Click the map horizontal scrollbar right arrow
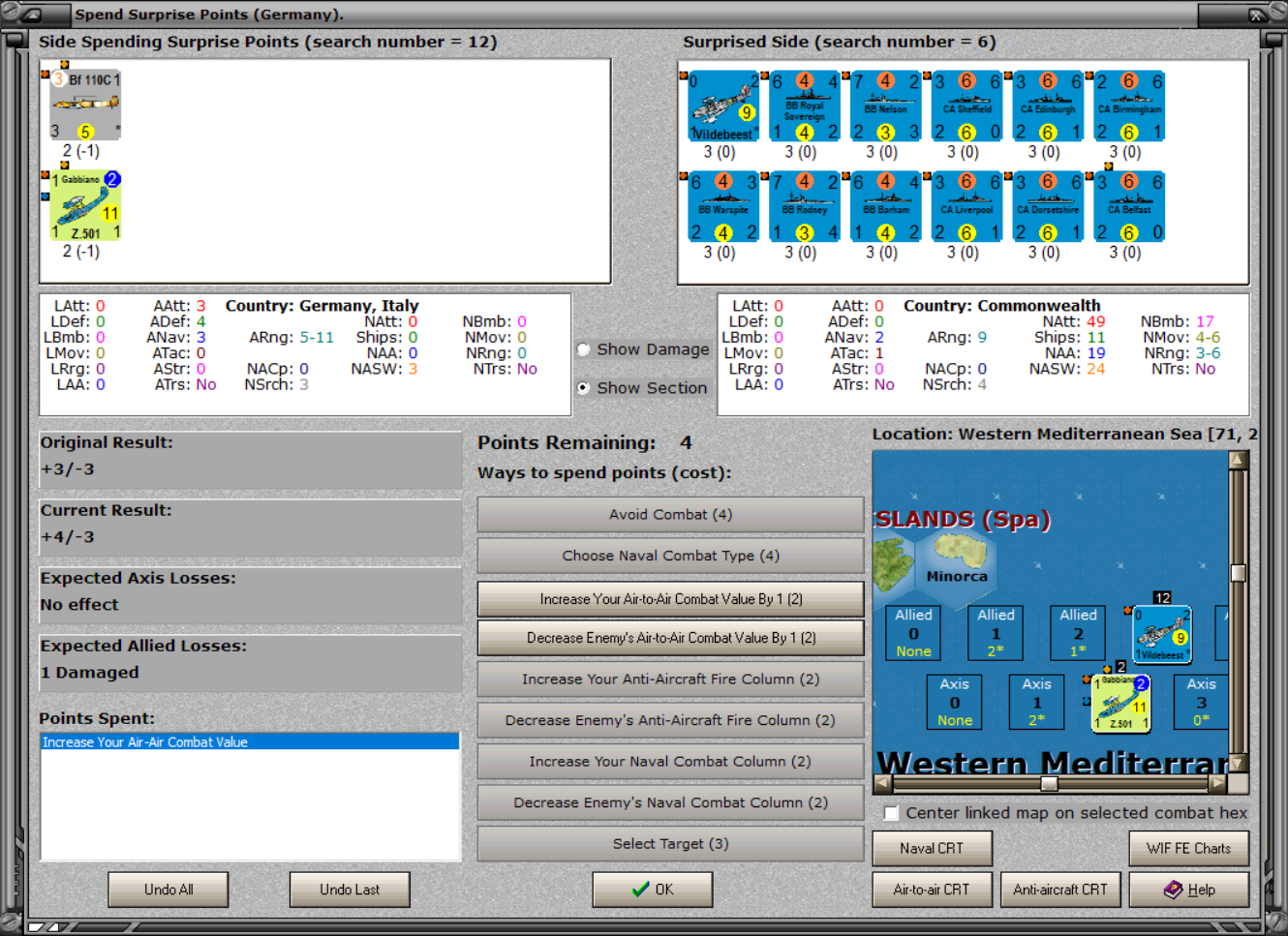 1218,782
